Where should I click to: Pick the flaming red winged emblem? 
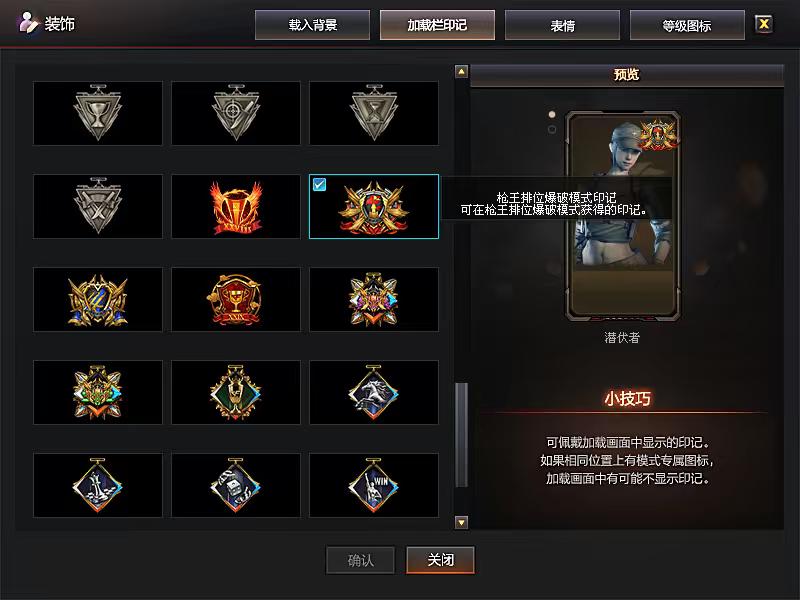(236, 207)
